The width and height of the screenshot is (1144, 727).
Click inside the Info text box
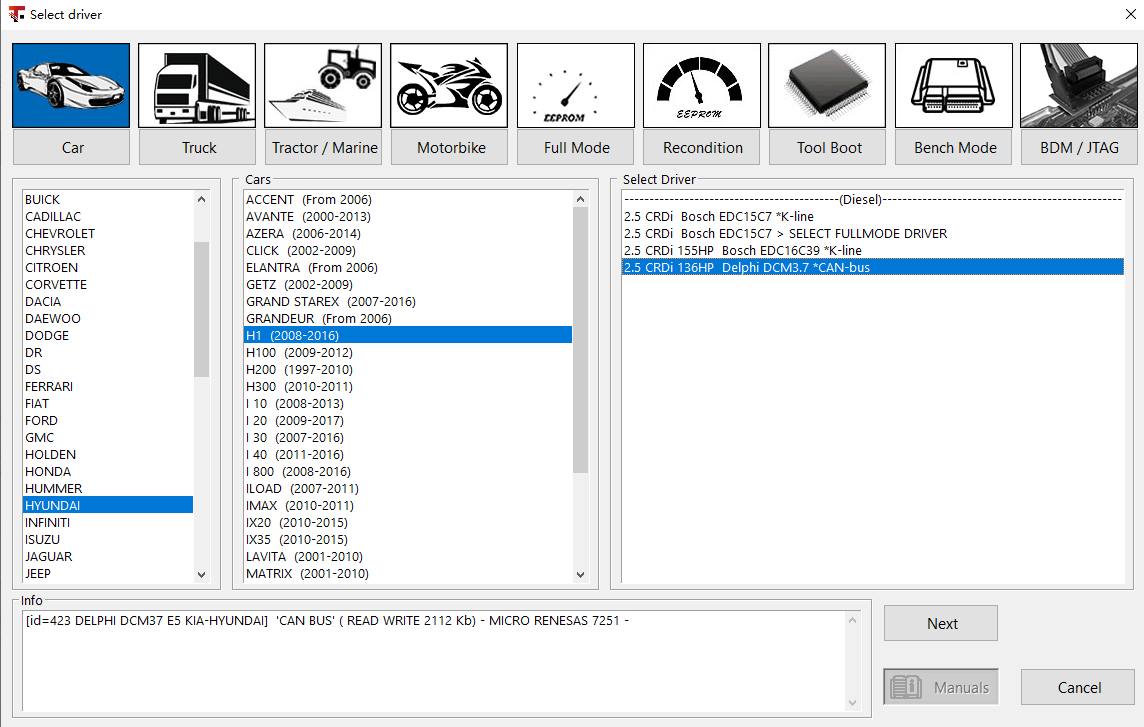(x=433, y=661)
